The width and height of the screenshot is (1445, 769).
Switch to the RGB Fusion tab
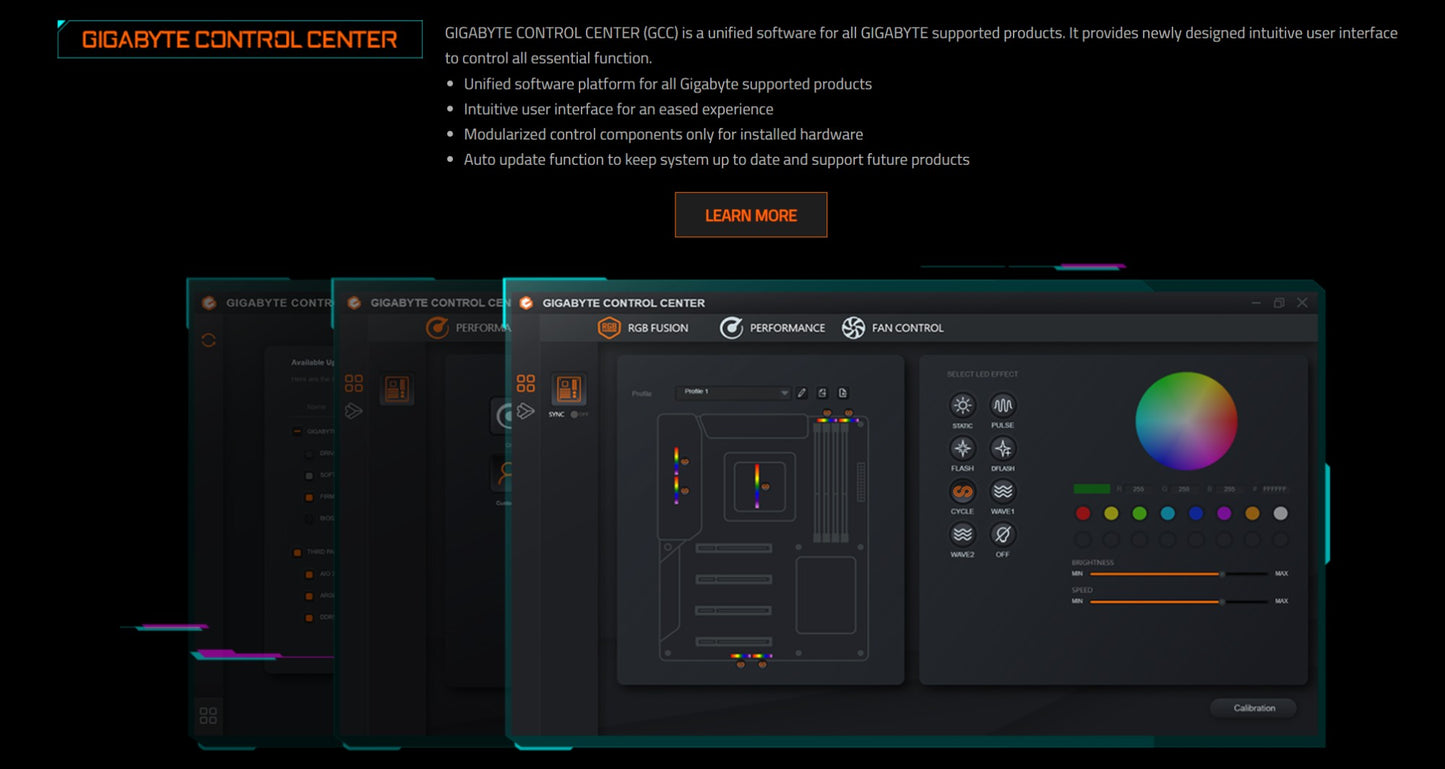pos(643,328)
